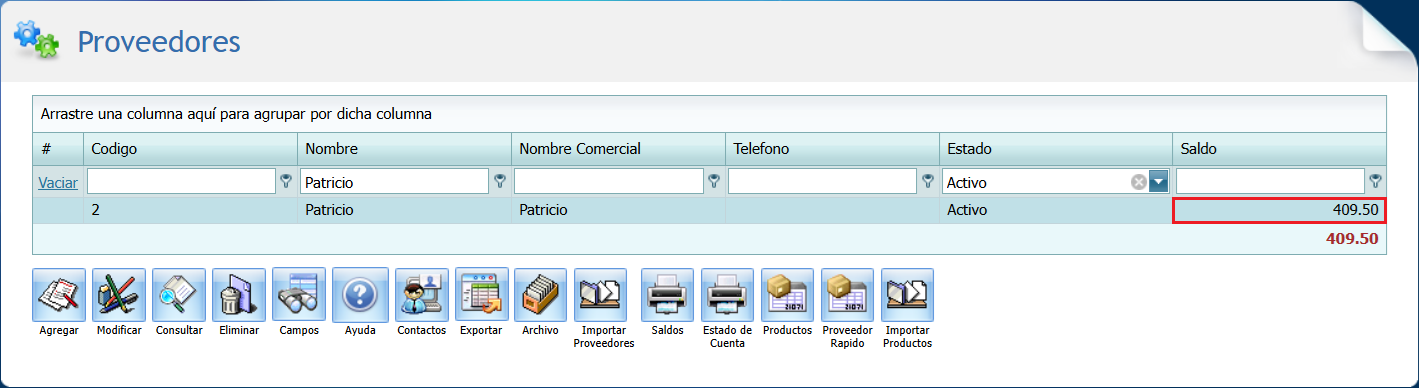Click the Ayuda help icon

(359, 295)
